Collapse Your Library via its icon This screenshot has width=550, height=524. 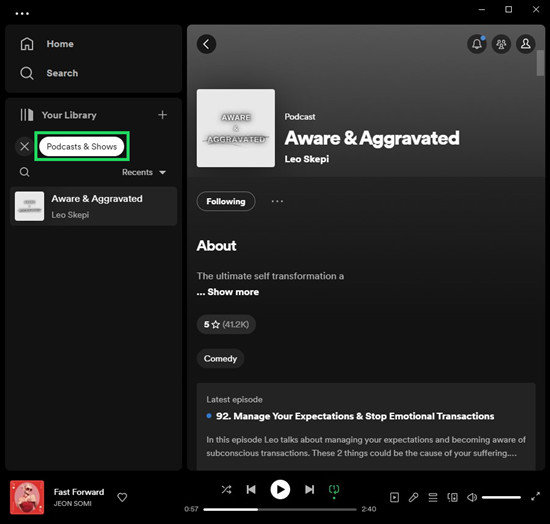coord(27,115)
